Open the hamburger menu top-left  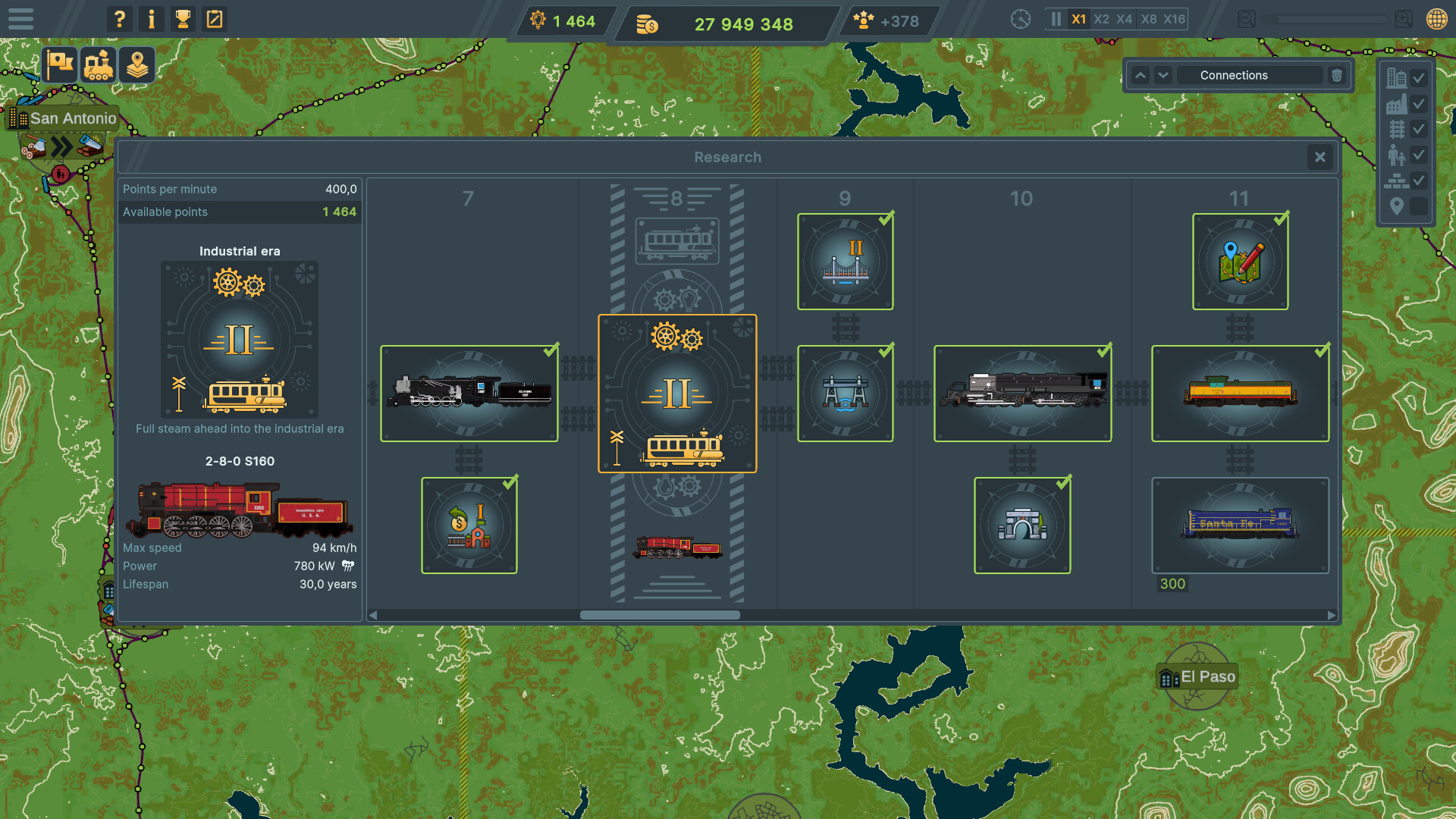(x=20, y=19)
